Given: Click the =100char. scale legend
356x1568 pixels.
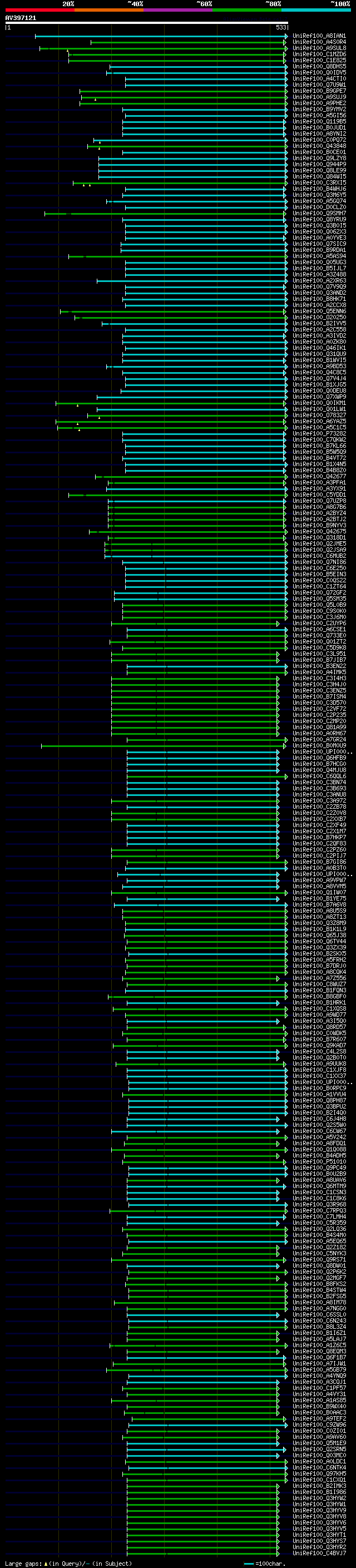Looking at the screenshot, I should 265,1564.
